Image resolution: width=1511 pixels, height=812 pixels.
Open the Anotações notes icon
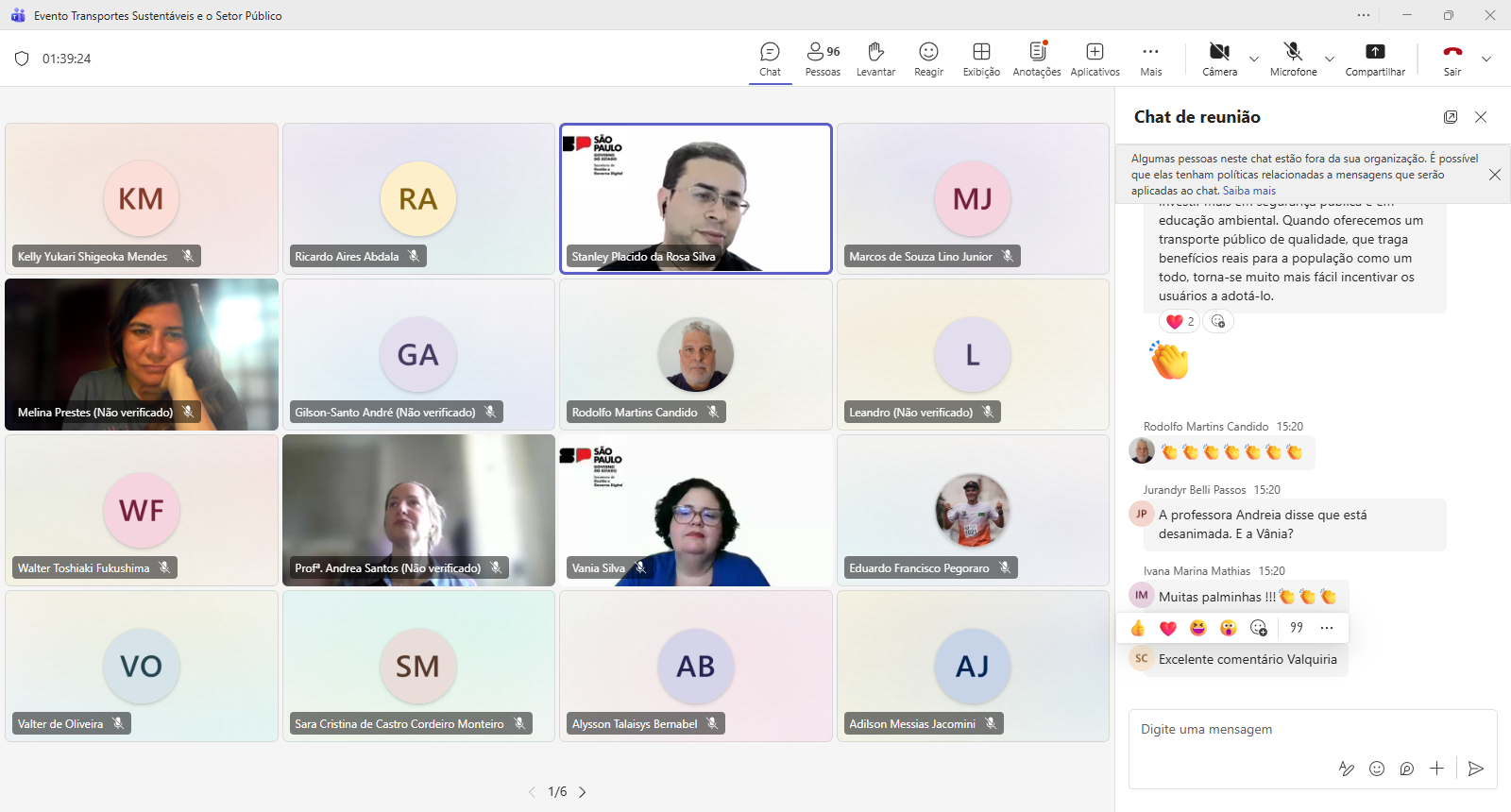coord(1036,59)
